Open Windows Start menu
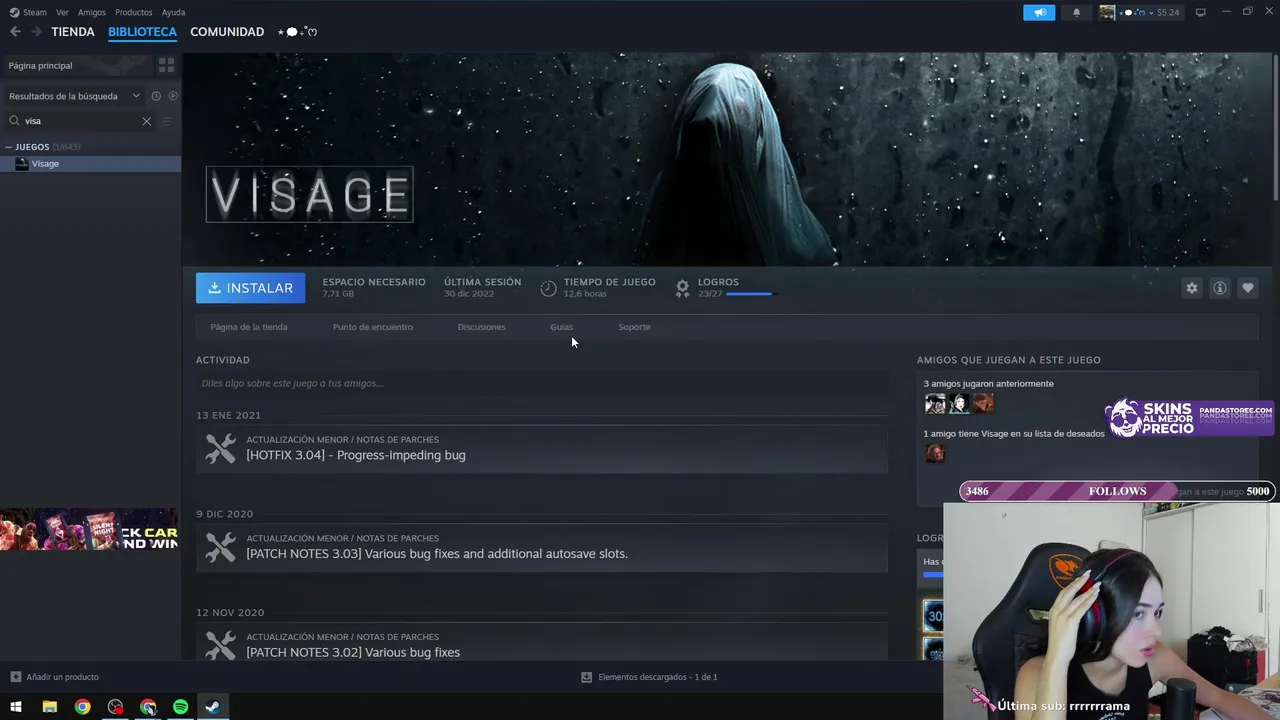The image size is (1280, 720). coord(16,707)
